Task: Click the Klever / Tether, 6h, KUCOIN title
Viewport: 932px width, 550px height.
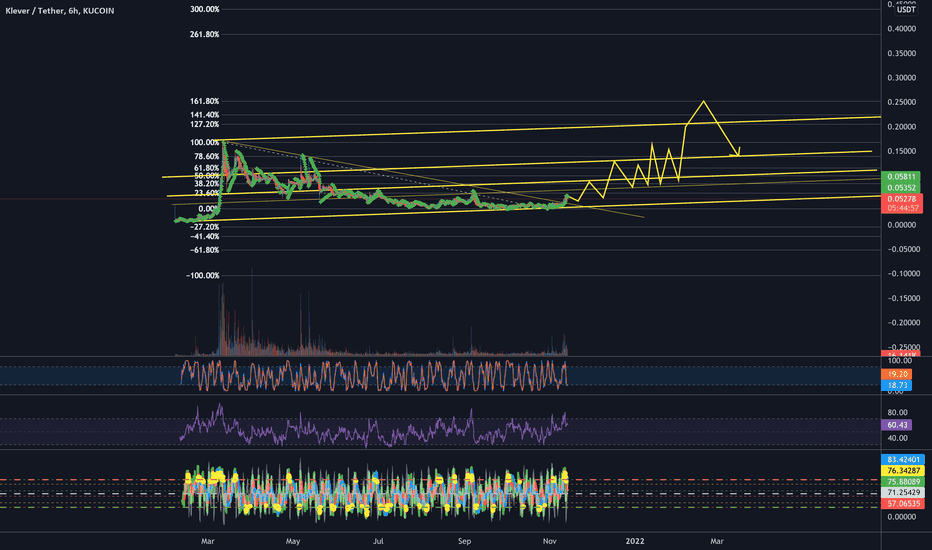Action: point(59,11)
